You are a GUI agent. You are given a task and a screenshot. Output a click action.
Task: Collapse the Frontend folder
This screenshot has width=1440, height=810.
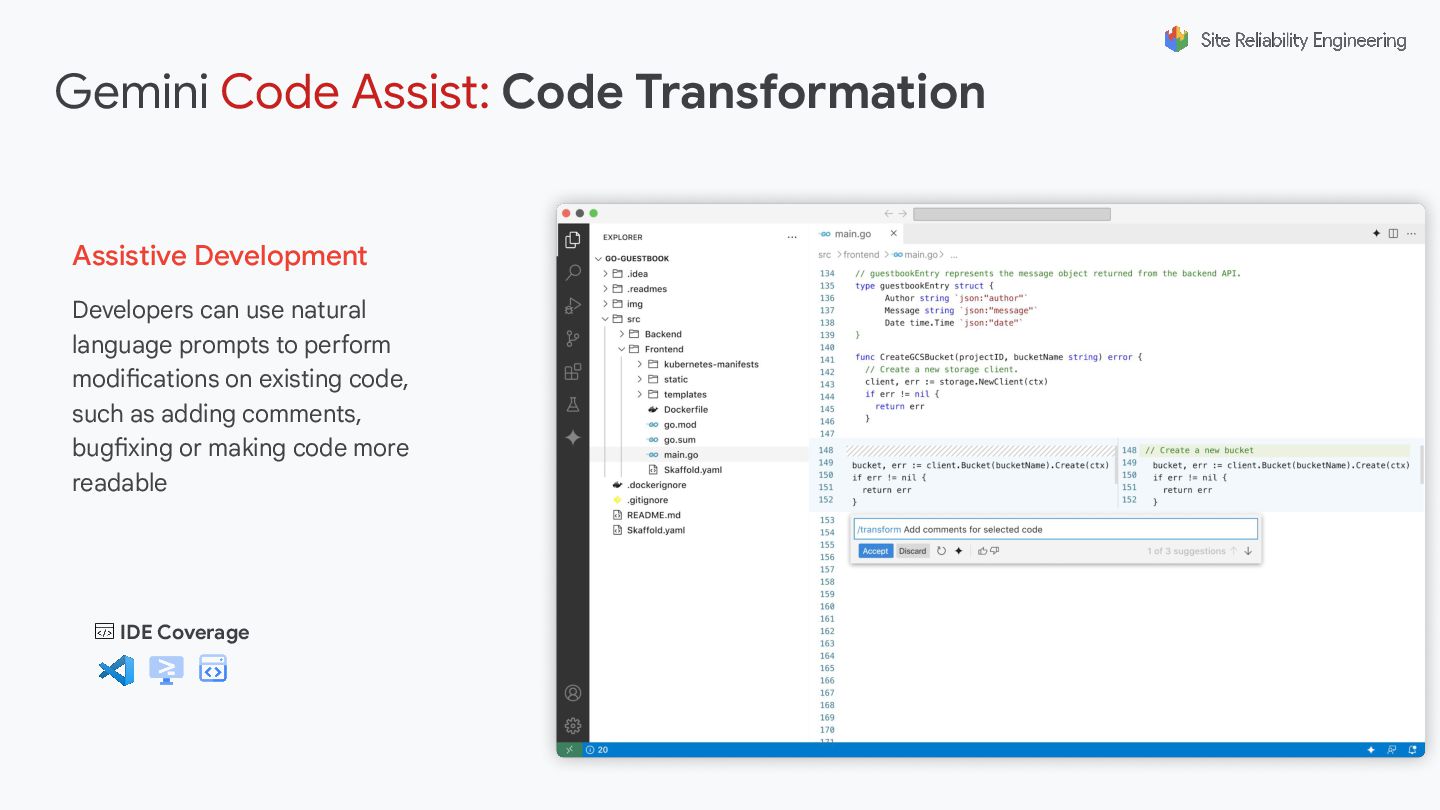[x=622, y=349]
